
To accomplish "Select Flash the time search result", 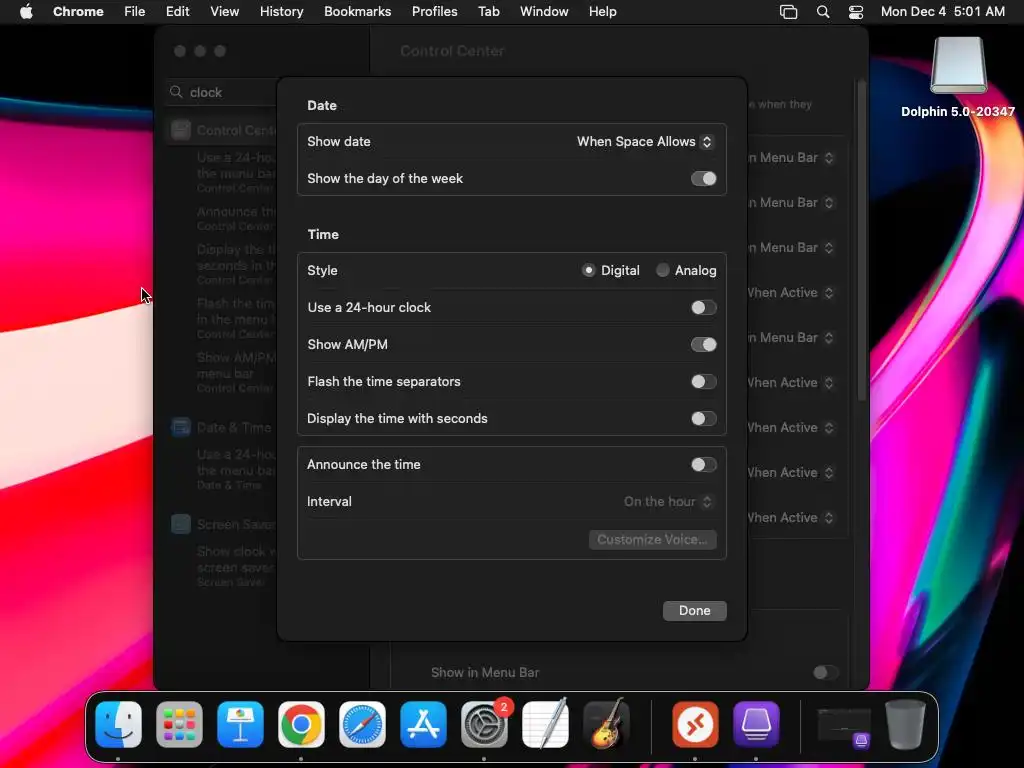I will pyautogui.click(x=235, y=317).
